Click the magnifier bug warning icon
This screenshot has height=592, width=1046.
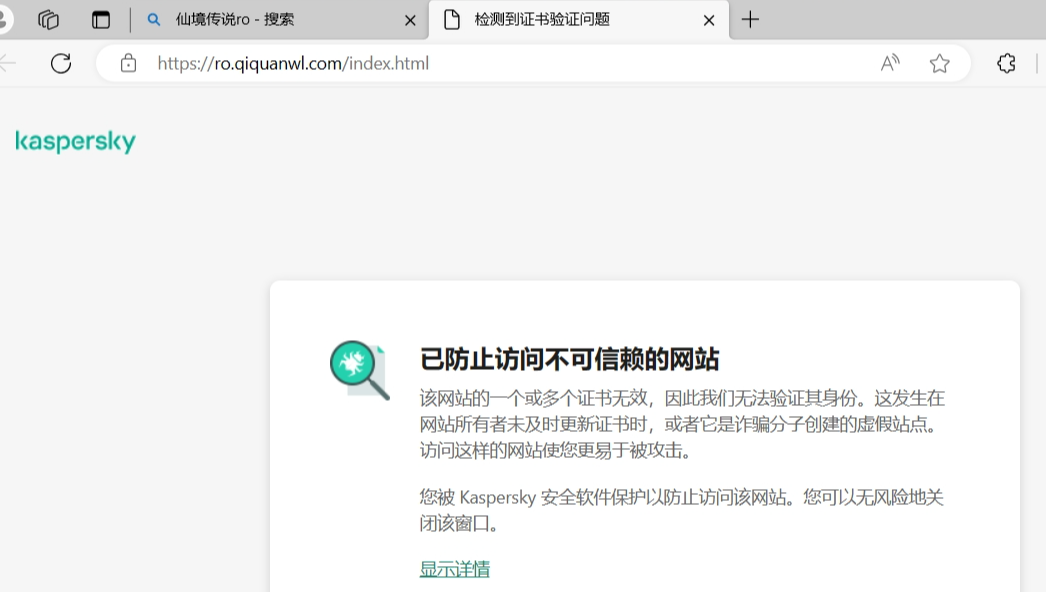pos(360,370)
